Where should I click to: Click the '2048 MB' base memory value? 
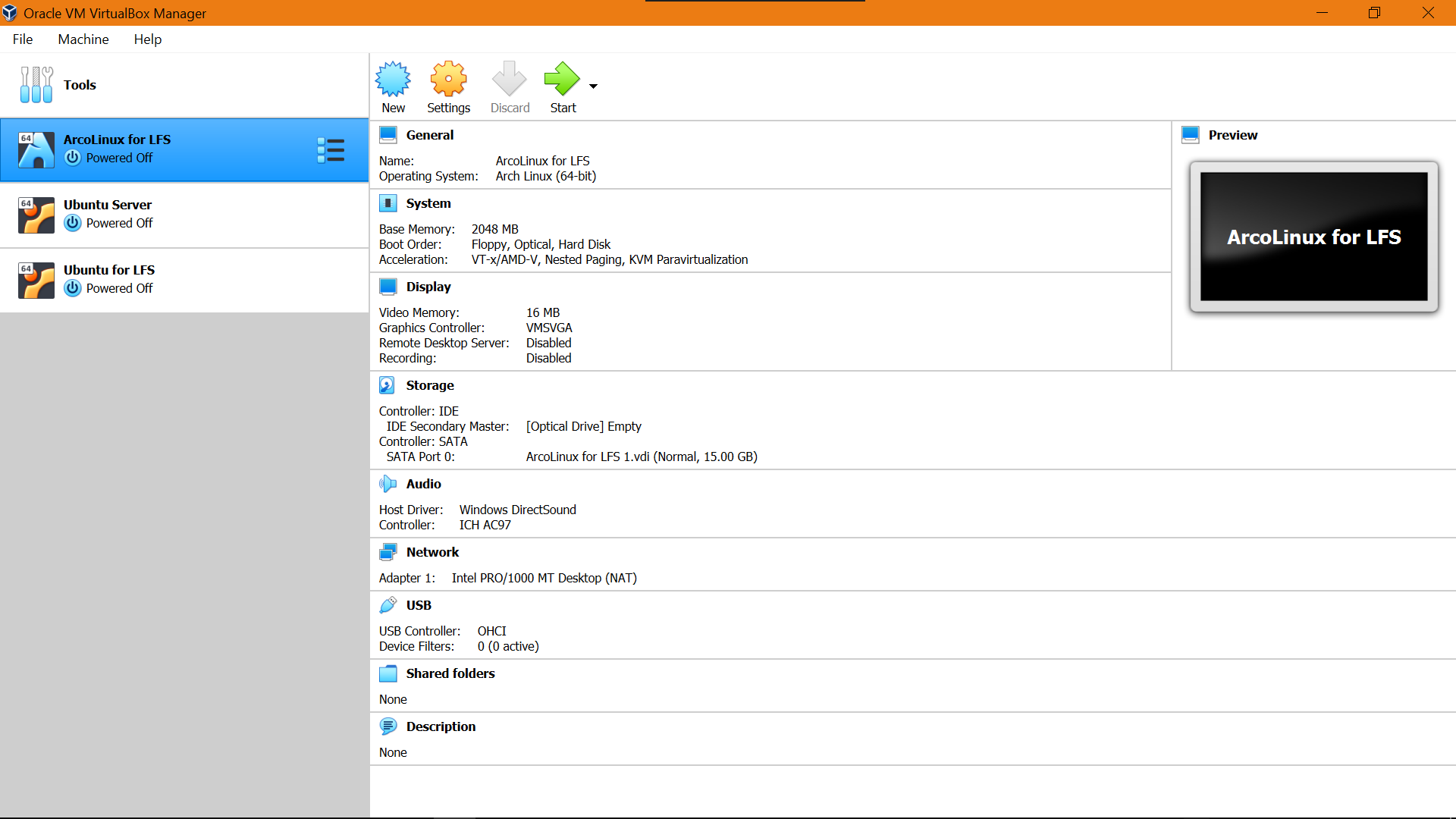coord(495,229)
